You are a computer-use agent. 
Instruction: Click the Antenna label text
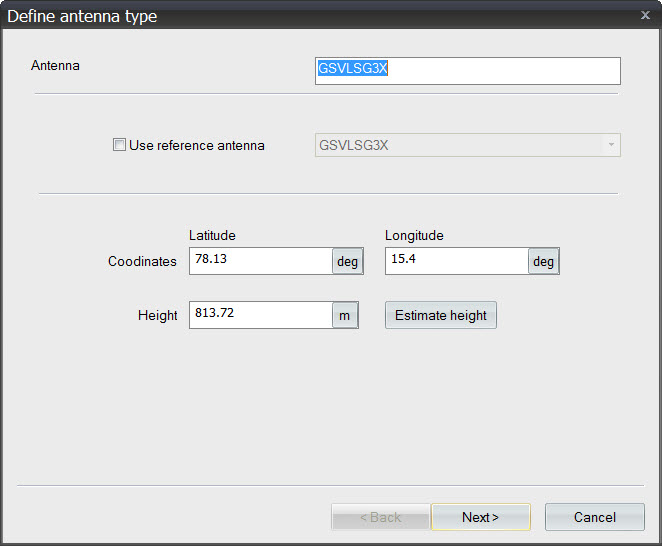(55, 66)
